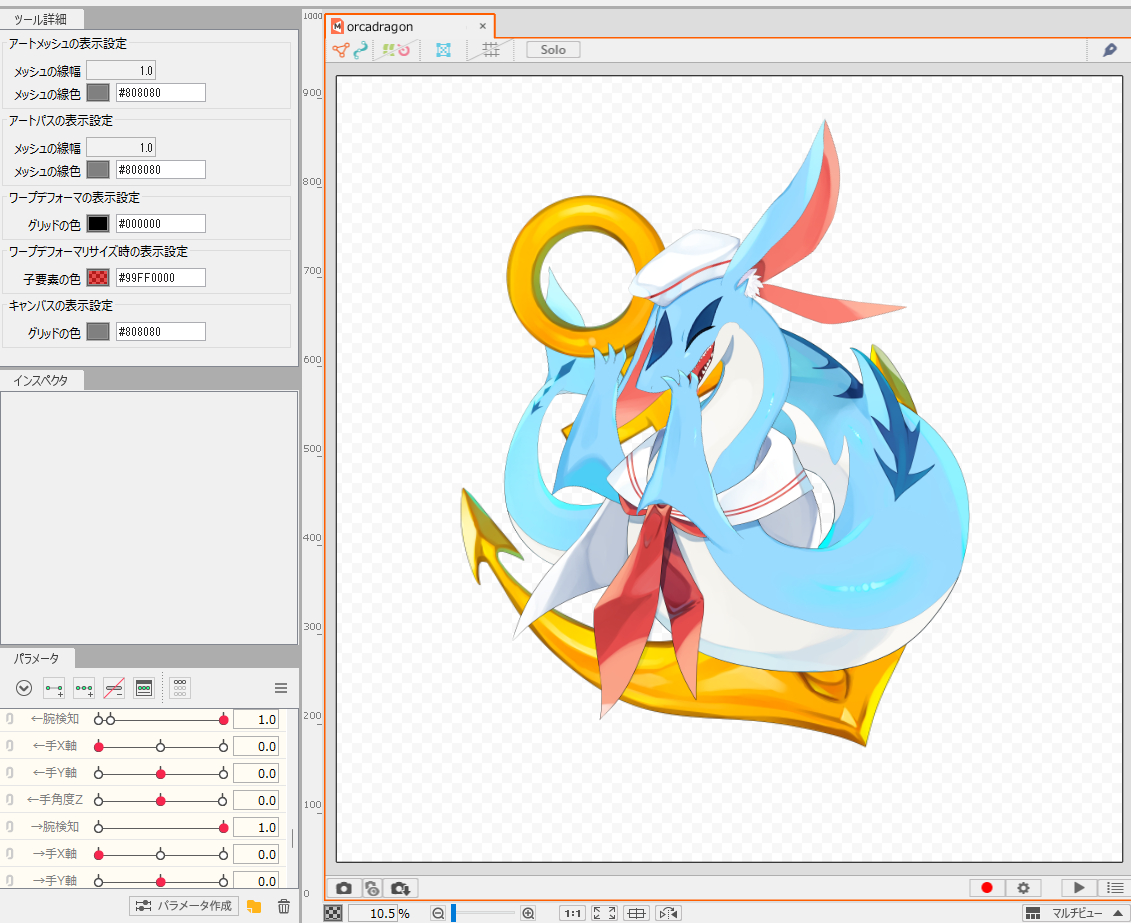Toggle the Solo display button

[553, 50]
